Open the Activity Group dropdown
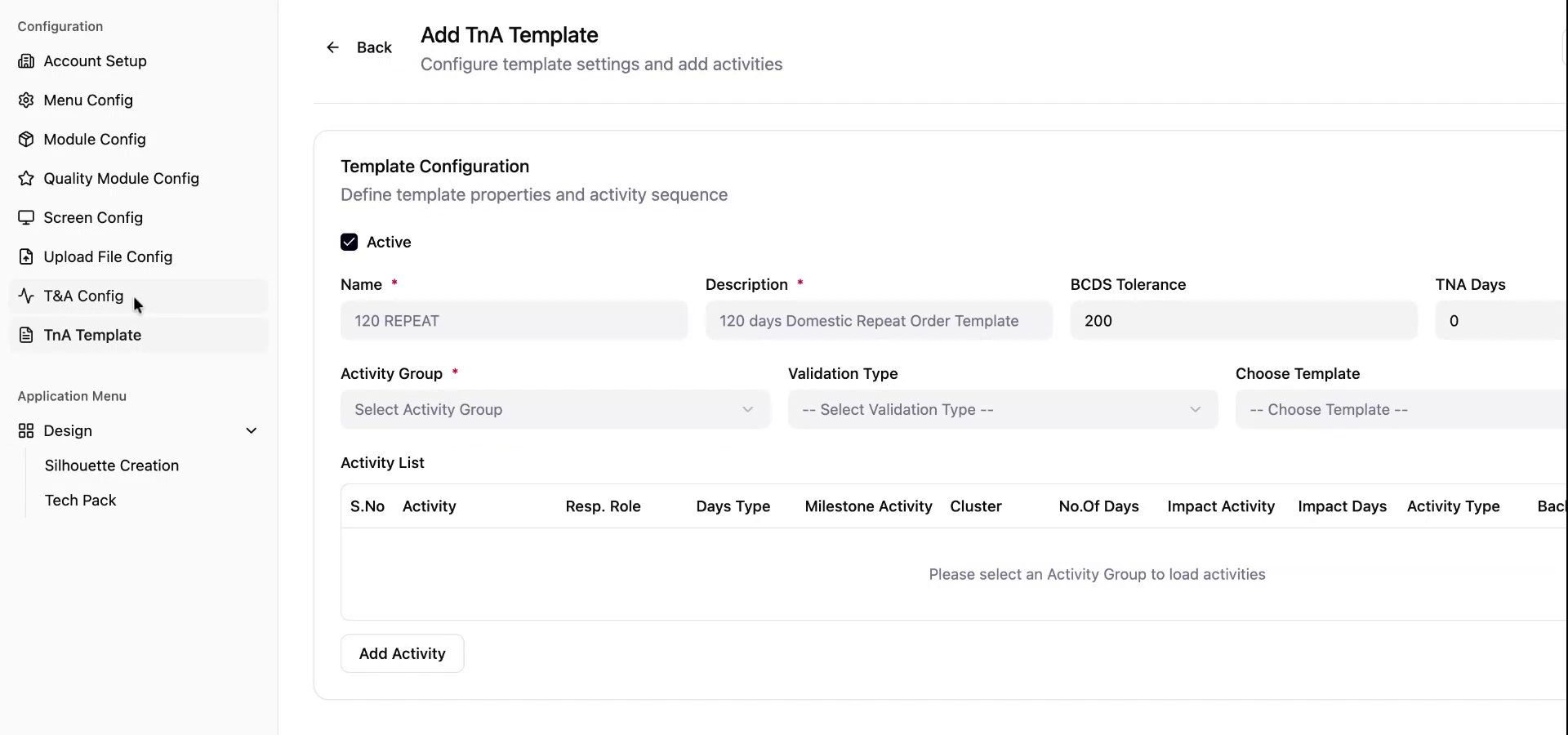The height and width of the screenshot is (735, 1568). coord(555,410)
